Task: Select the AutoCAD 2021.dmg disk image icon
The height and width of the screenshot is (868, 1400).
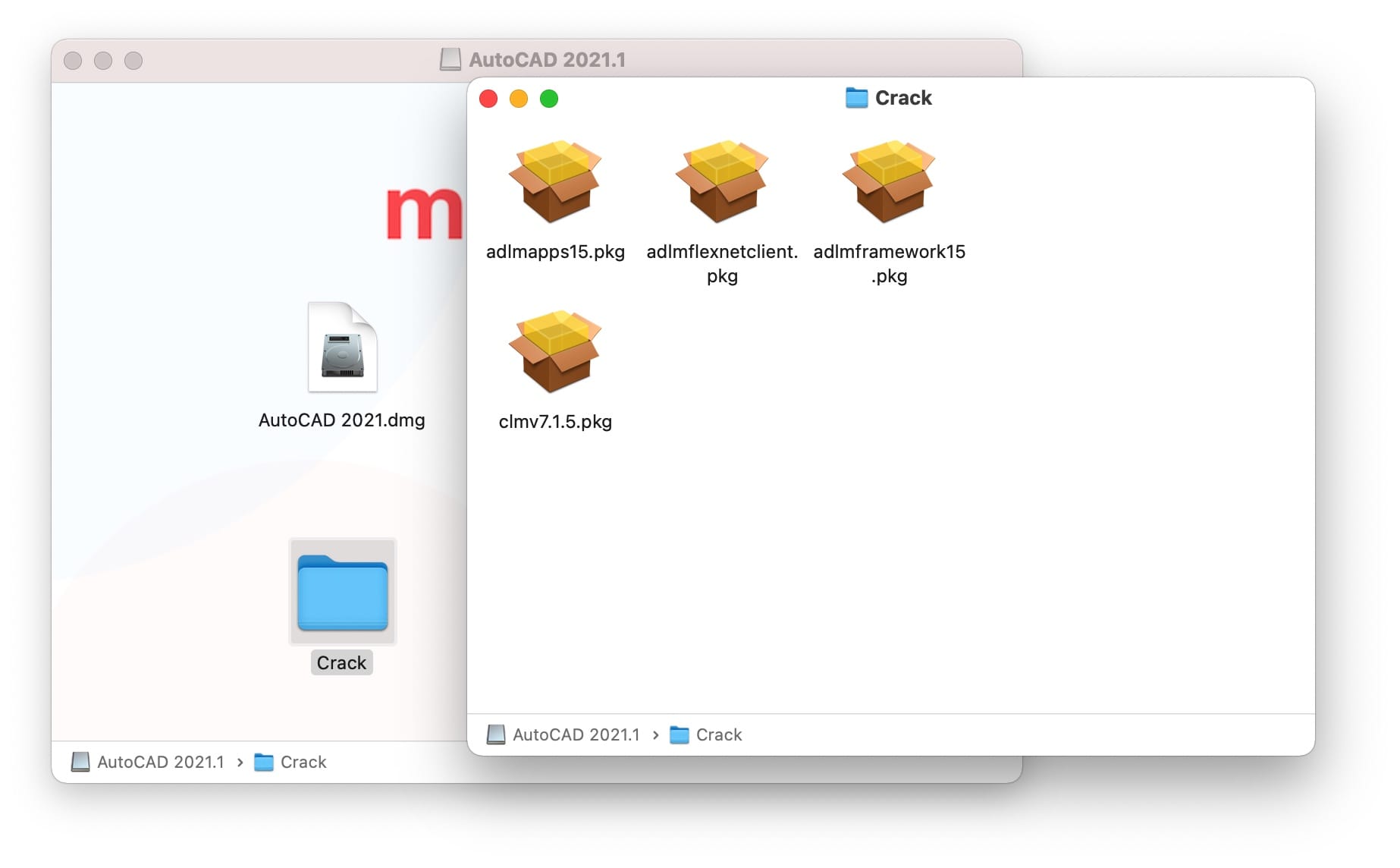Action: click(x=342, y=348)
